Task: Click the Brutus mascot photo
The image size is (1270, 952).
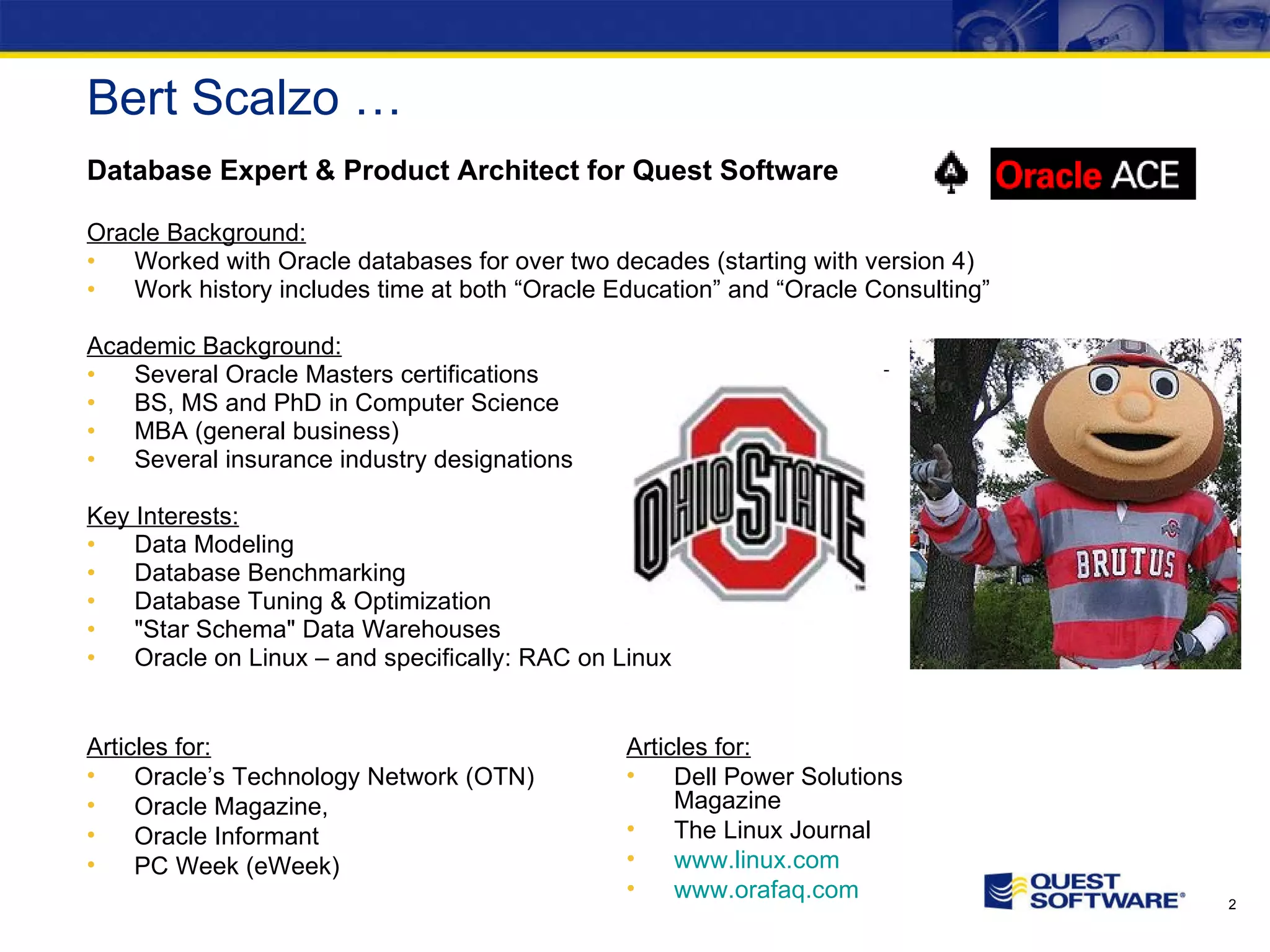Action: coord(1075,503)
